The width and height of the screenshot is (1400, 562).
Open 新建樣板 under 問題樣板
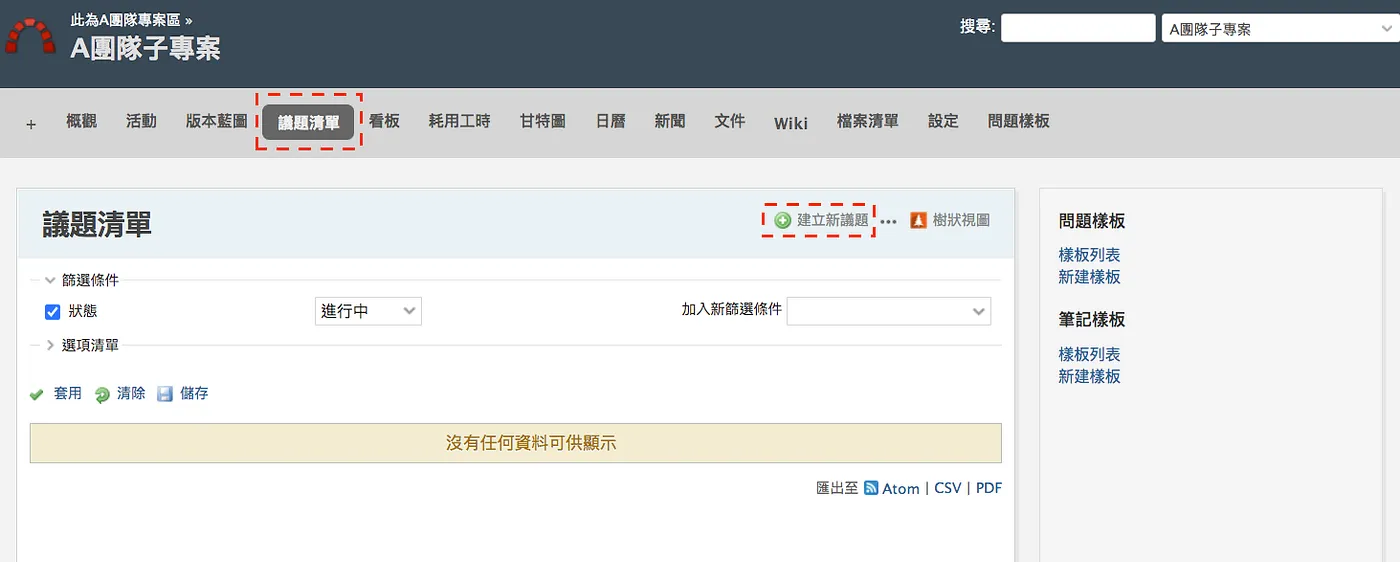[1090, 277]
